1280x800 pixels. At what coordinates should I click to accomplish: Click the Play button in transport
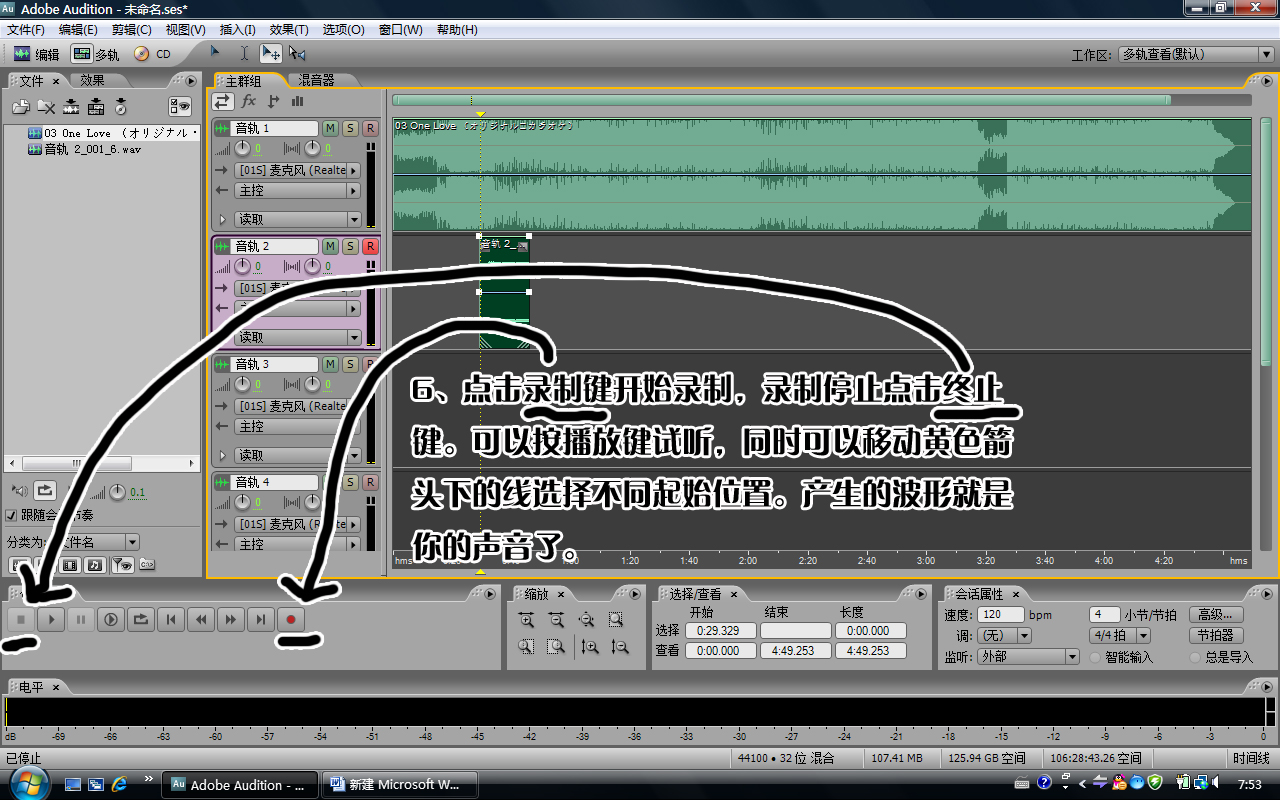click(51, 620)
